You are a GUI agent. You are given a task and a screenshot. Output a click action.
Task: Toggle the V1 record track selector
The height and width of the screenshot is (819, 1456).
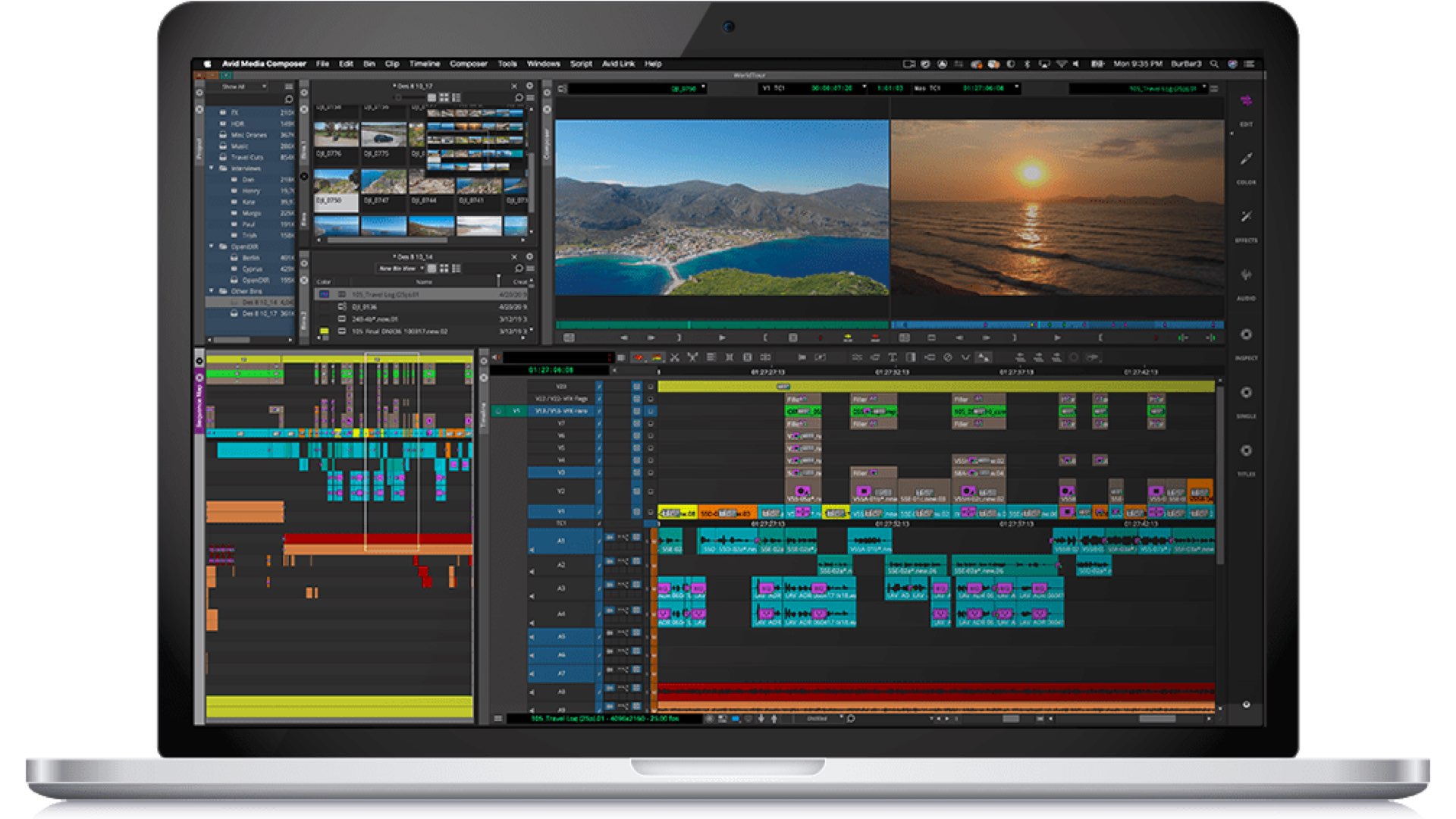click(561, 511)
